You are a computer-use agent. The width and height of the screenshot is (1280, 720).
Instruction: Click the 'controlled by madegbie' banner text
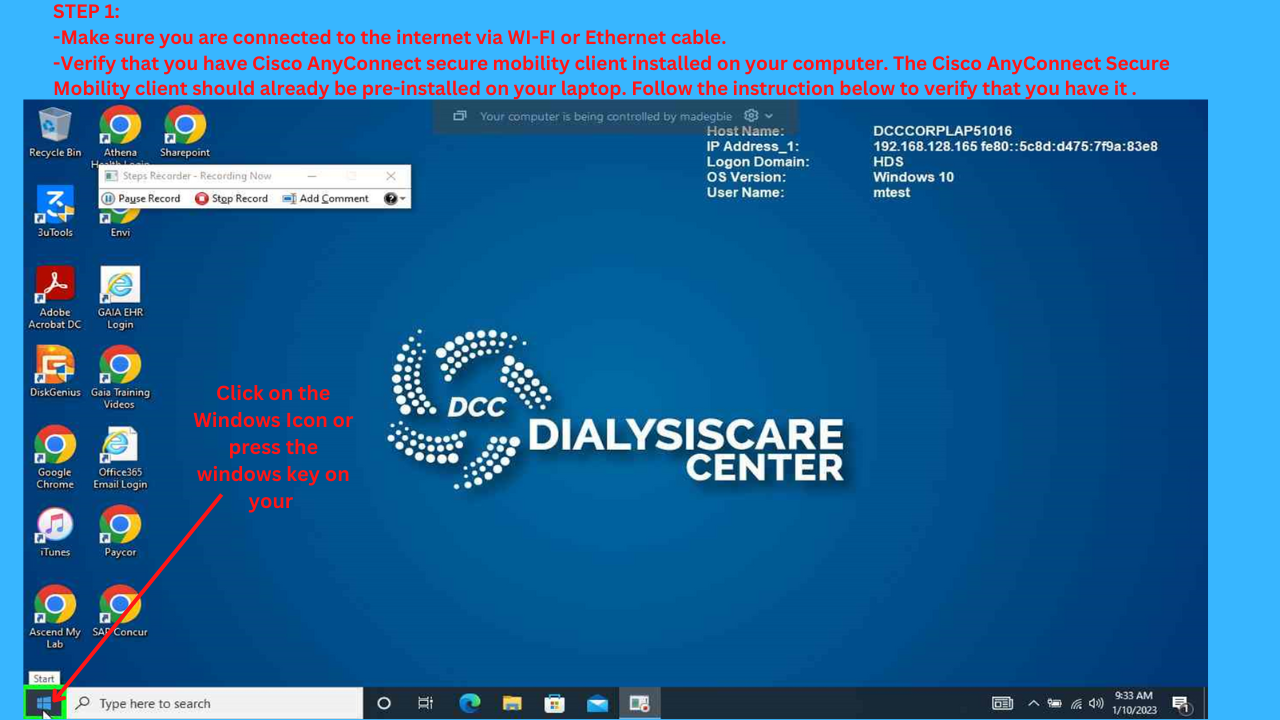click(x=607, y=116)
